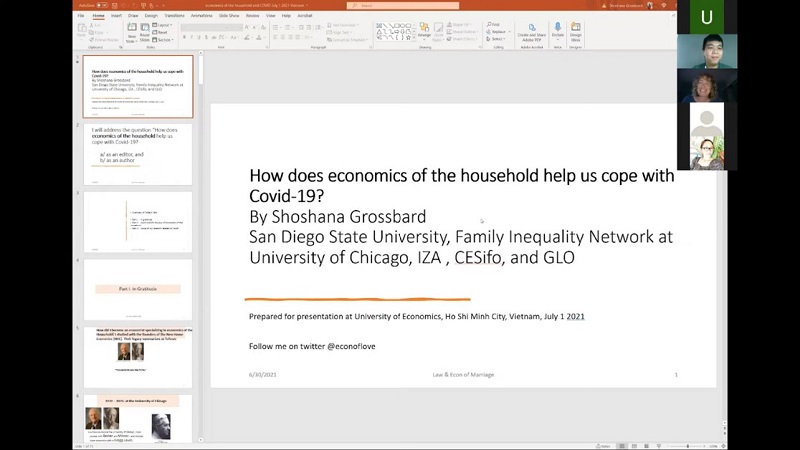Open the Transitions ribbon tab

pos(174,16)
